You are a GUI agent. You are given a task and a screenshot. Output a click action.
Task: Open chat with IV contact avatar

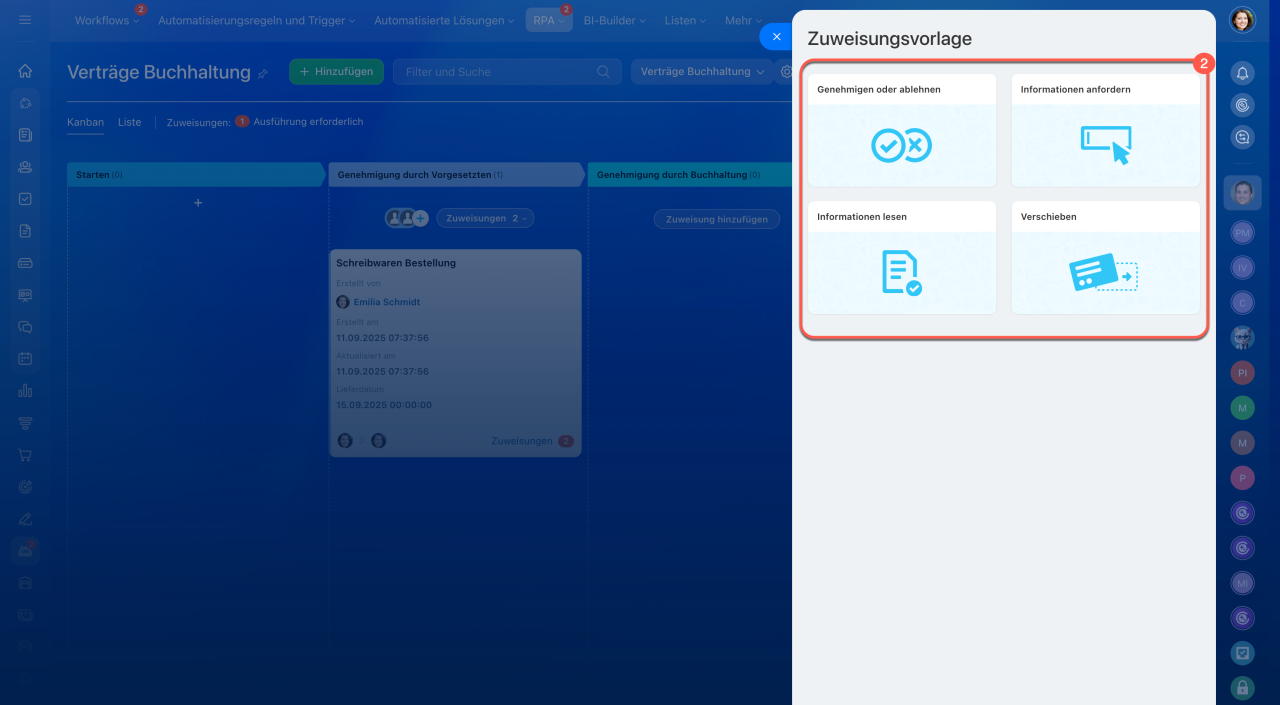1242,267
